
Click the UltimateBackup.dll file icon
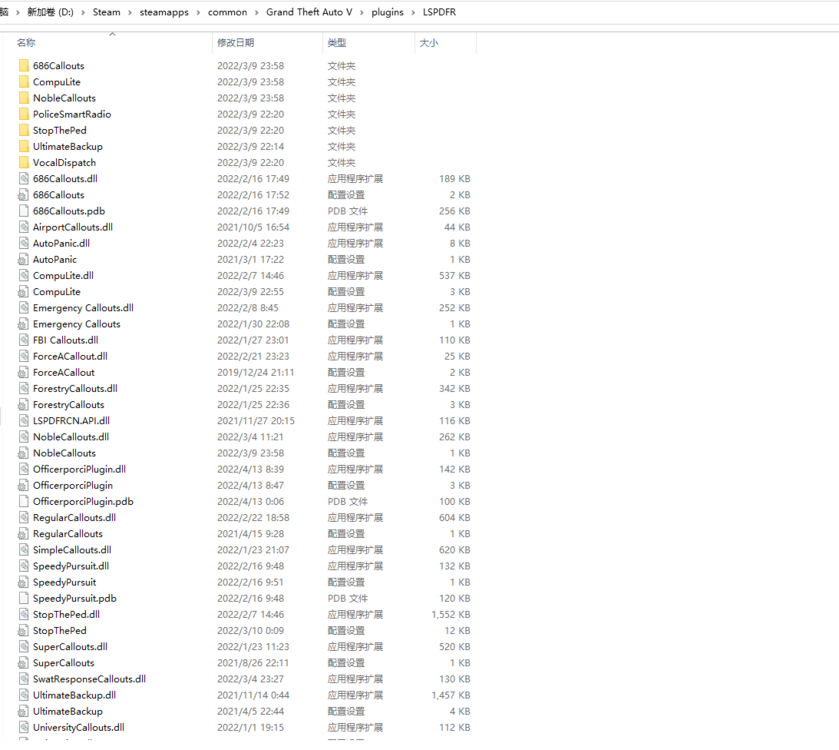click(x=22, y=695)
